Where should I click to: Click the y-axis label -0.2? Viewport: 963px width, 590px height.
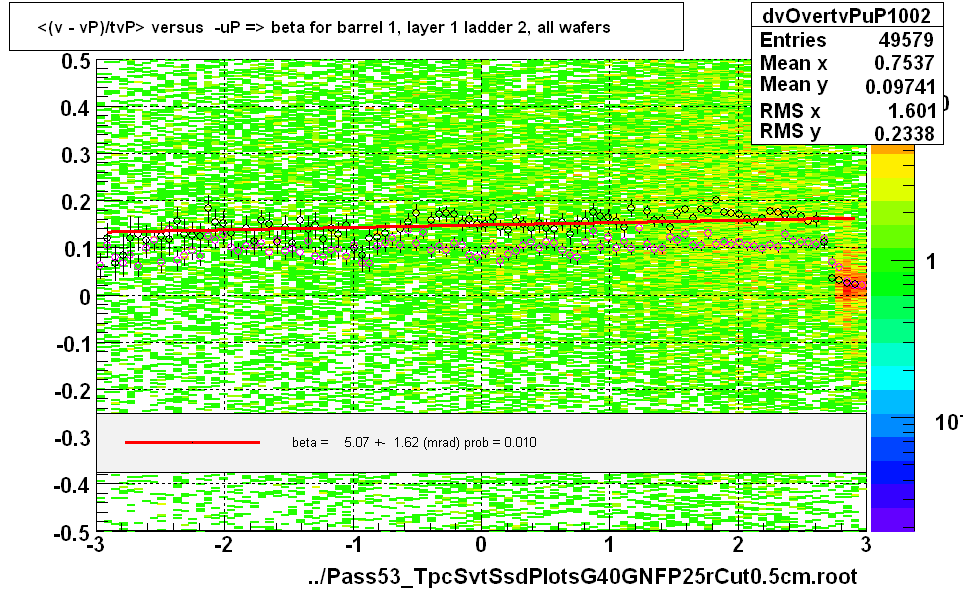[x=73, y=391]
